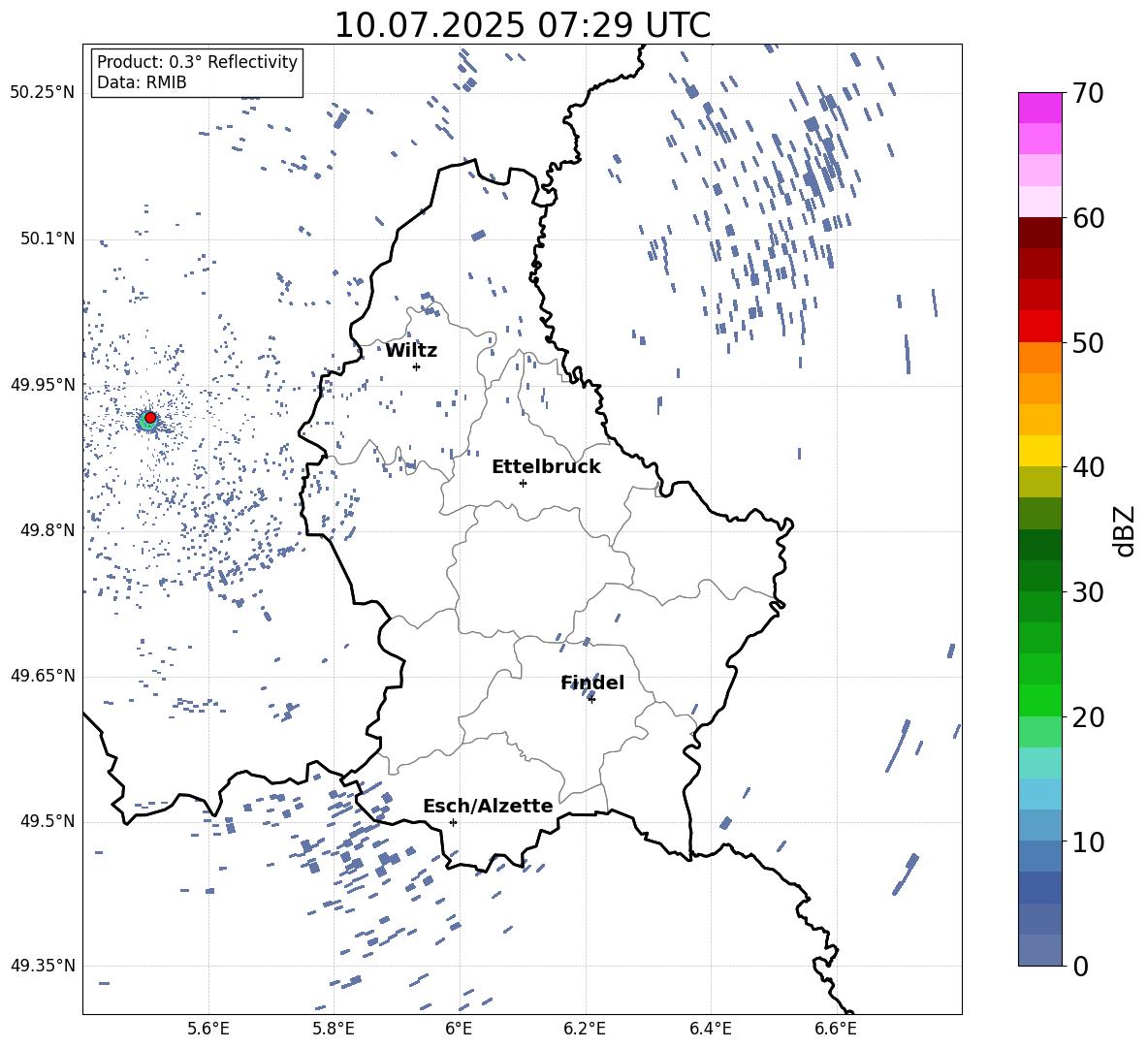Click the colorbar tick label 20
Viewport: 1148px width, 1048px height.
tap(1088, 717)
